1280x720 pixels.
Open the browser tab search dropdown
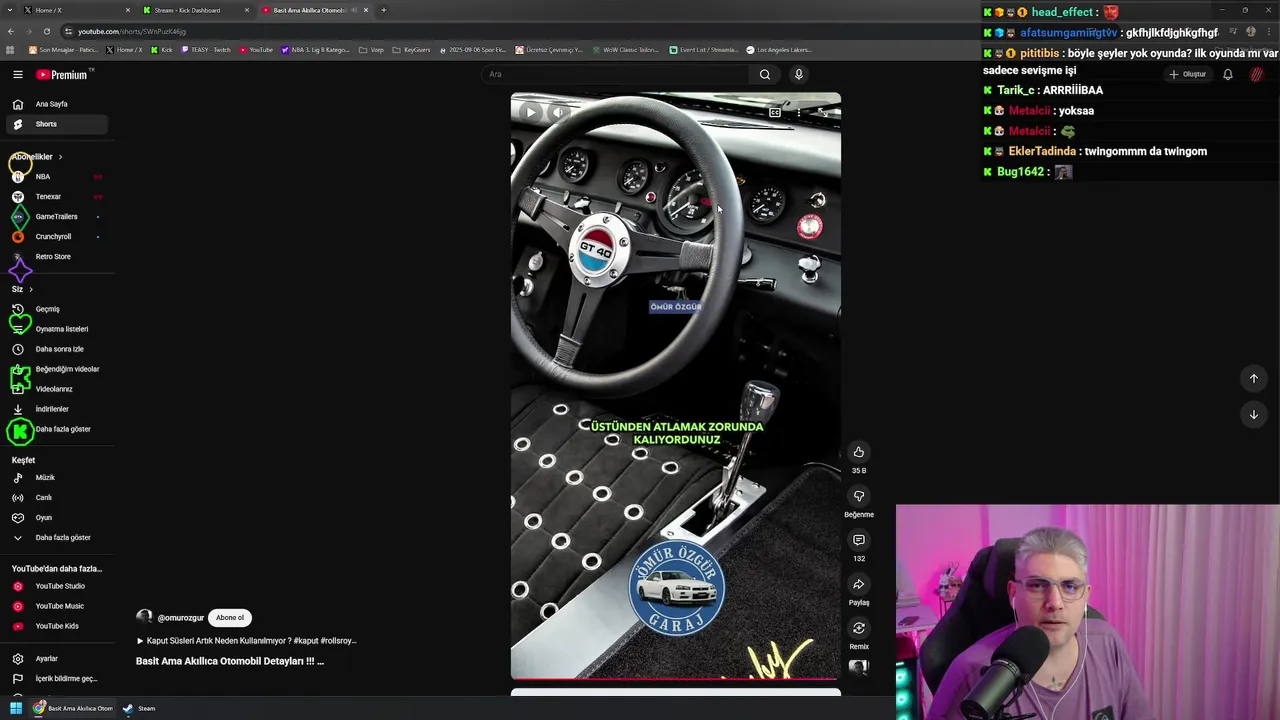coord(11,10)
